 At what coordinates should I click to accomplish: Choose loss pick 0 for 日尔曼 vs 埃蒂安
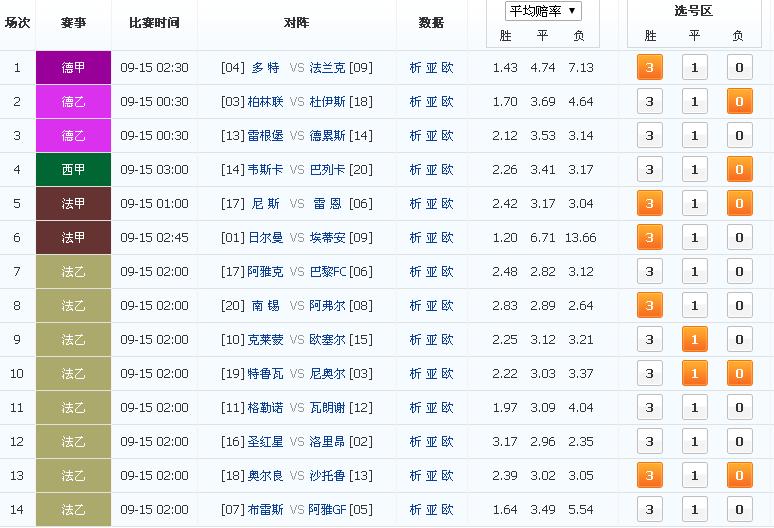[x=738, y=238]
